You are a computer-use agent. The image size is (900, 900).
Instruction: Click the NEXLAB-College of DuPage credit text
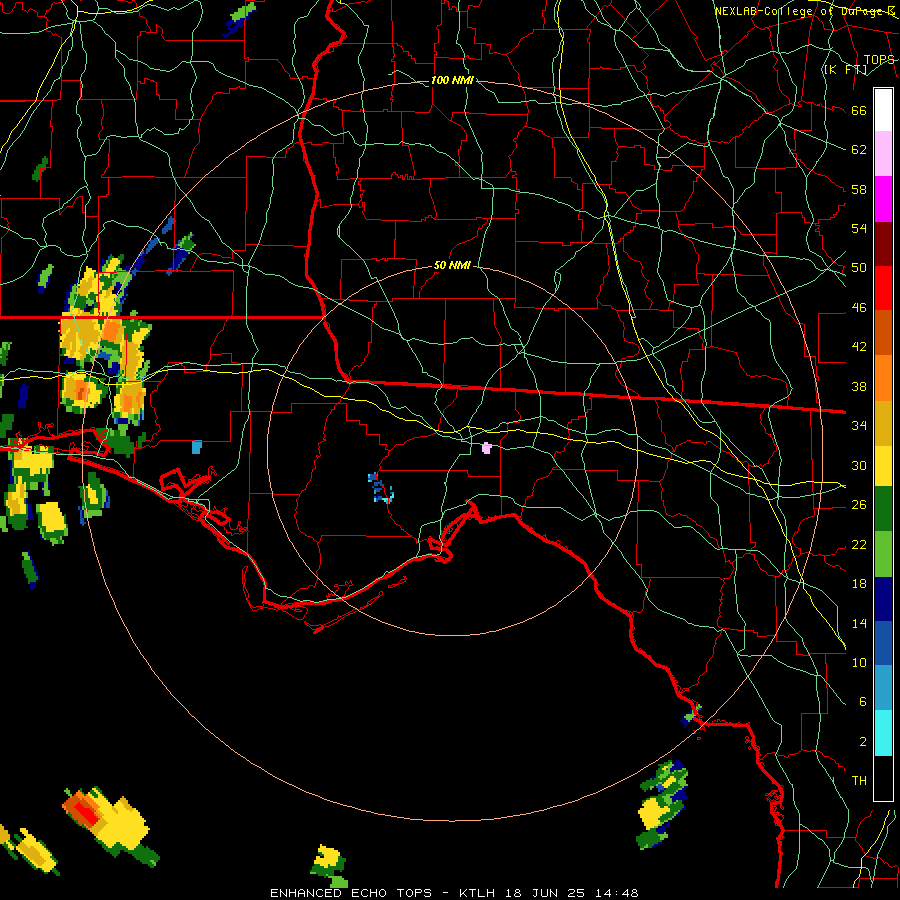[805, 11]
